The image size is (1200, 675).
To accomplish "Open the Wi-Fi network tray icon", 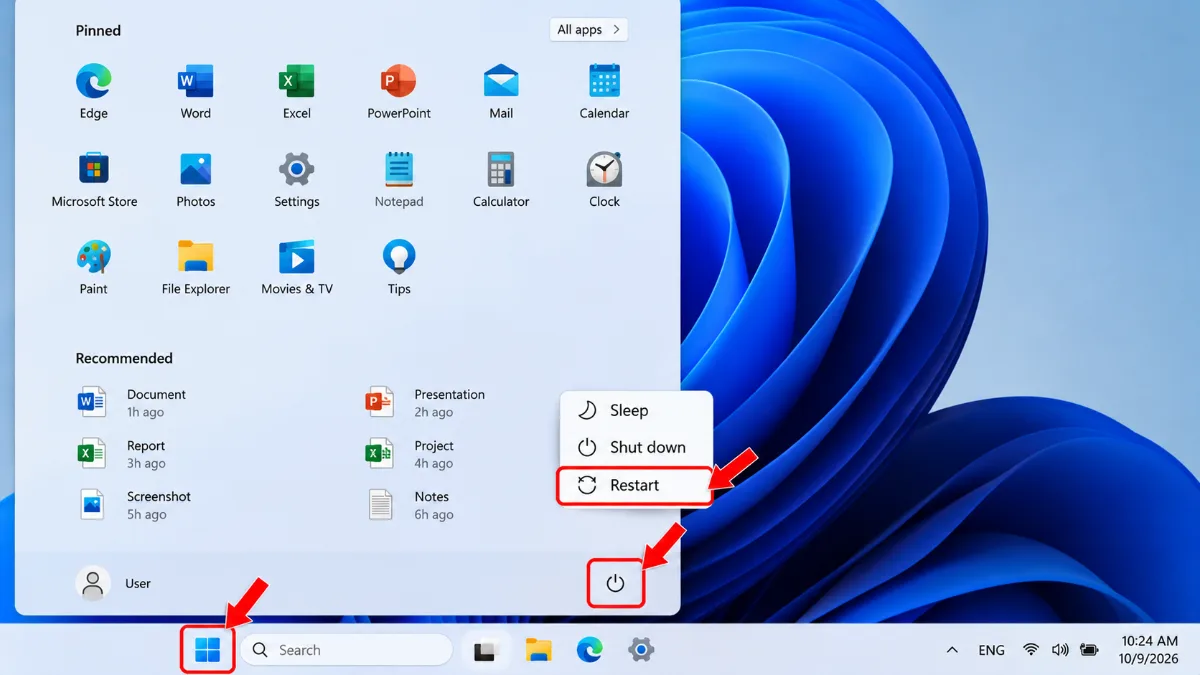I will tap(1031, 650).
